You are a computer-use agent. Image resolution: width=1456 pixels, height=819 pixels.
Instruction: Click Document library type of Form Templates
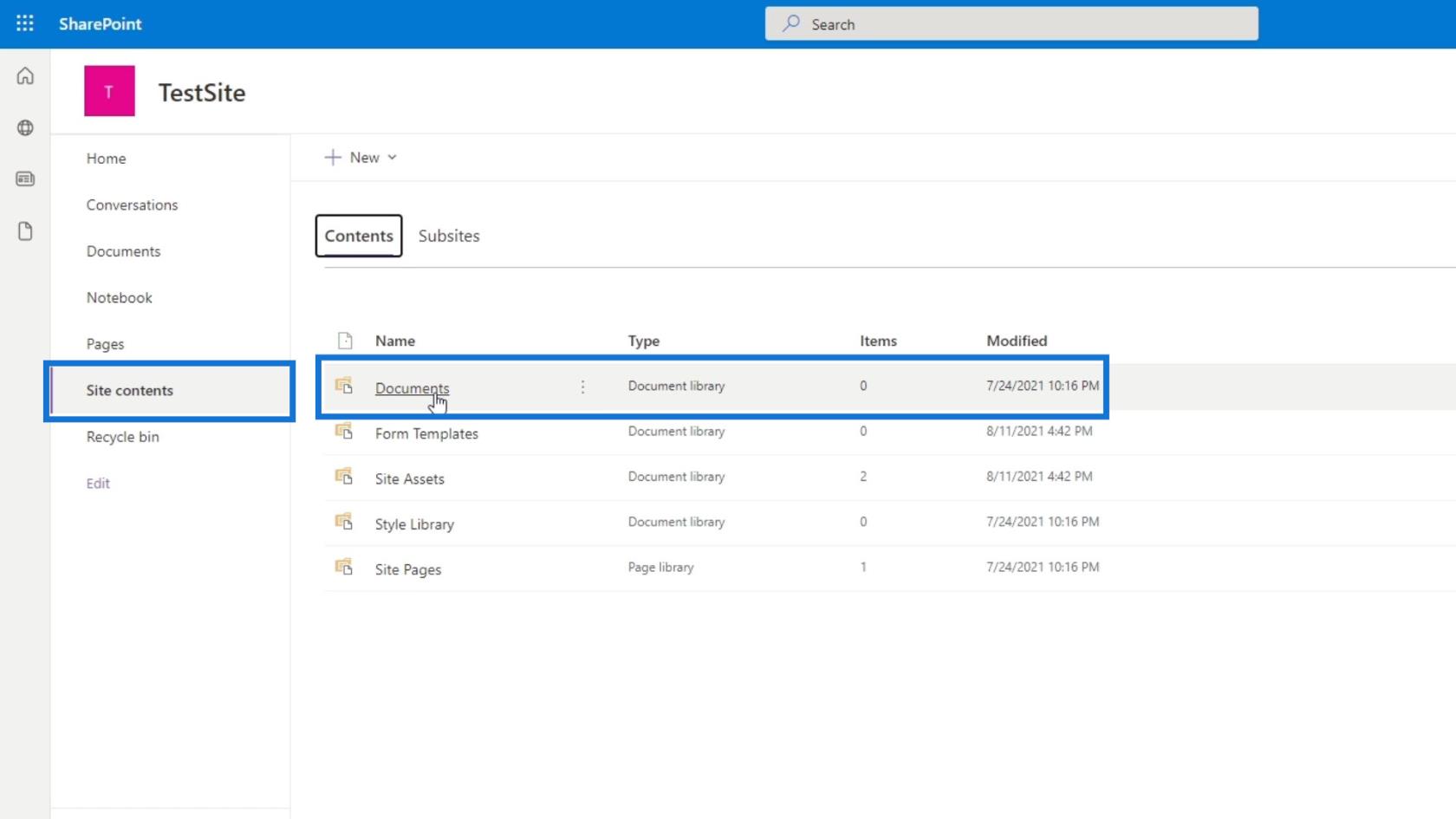[676, 431]
